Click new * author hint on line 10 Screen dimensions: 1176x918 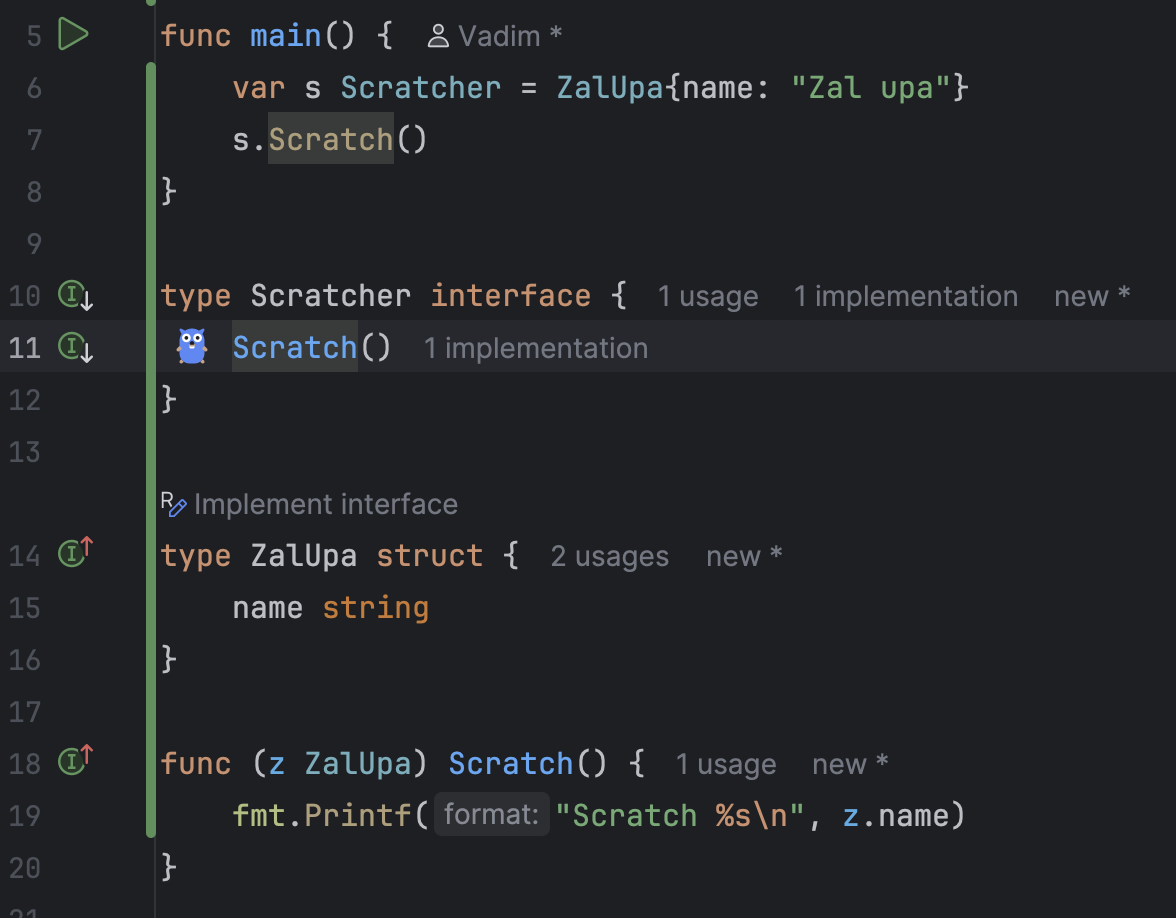click(x=1092, y=296)
